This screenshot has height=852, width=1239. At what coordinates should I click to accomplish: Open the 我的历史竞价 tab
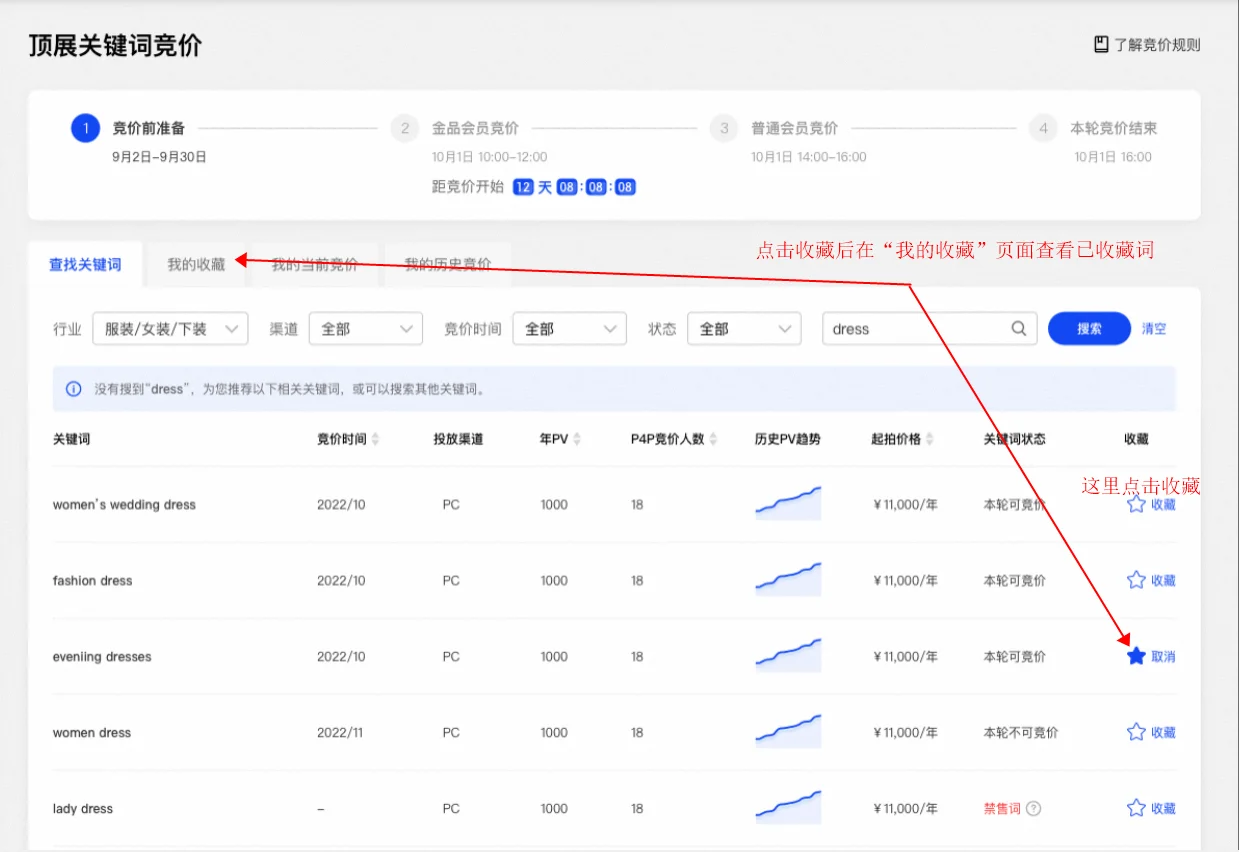coord(447,265)
